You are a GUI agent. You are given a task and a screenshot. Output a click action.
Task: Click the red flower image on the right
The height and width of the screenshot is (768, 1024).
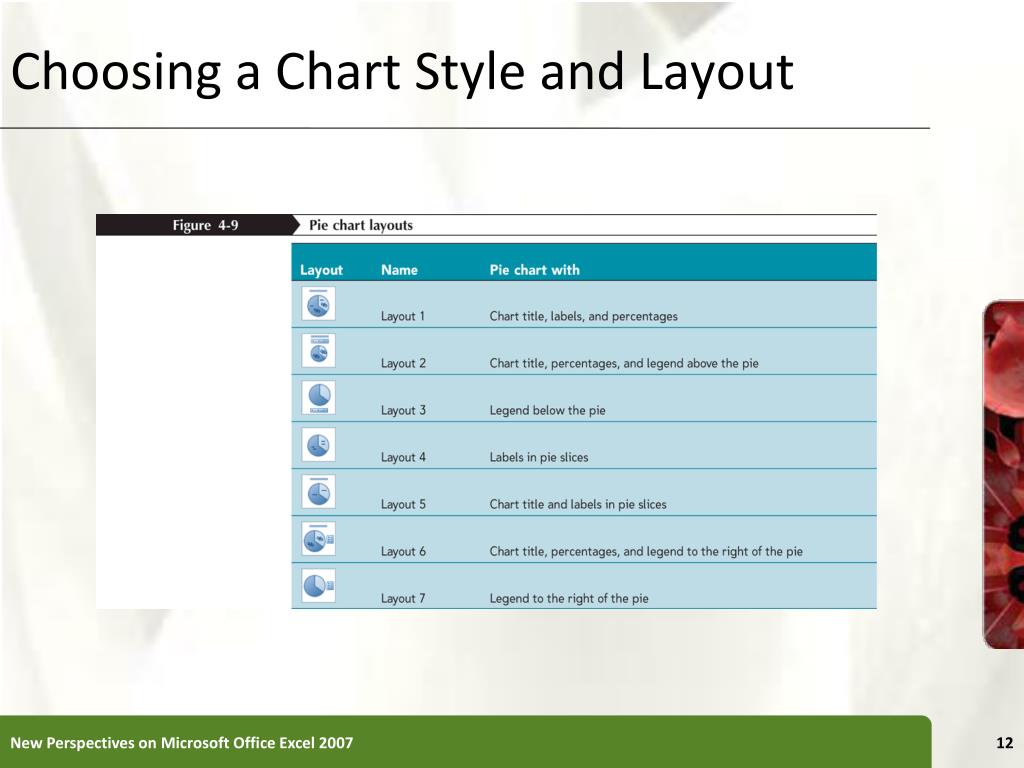1004,475
